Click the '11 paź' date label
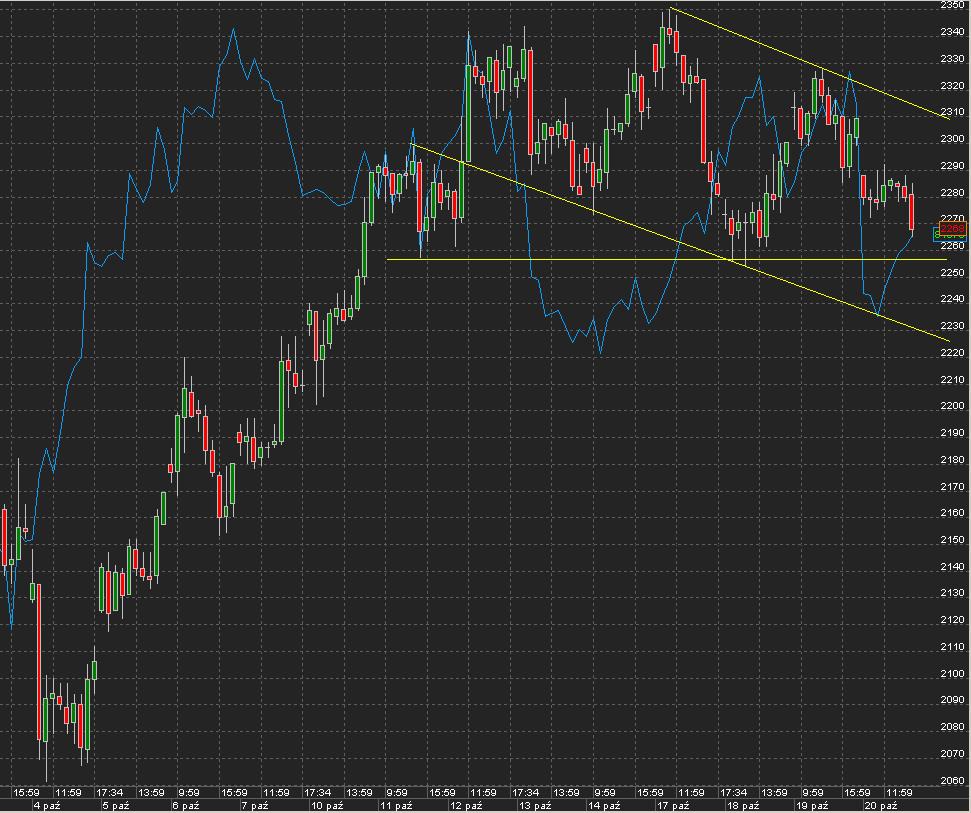This screenshot has width=971, height=813. (x=396, y=806)
